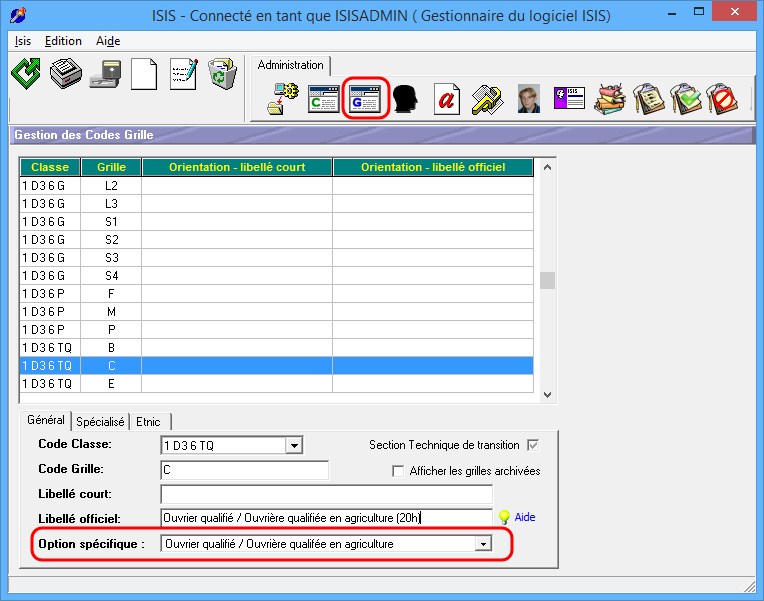
Task: Click the printer icon in the toolbar
Action: pyautogui.click(x=66, y=75)
